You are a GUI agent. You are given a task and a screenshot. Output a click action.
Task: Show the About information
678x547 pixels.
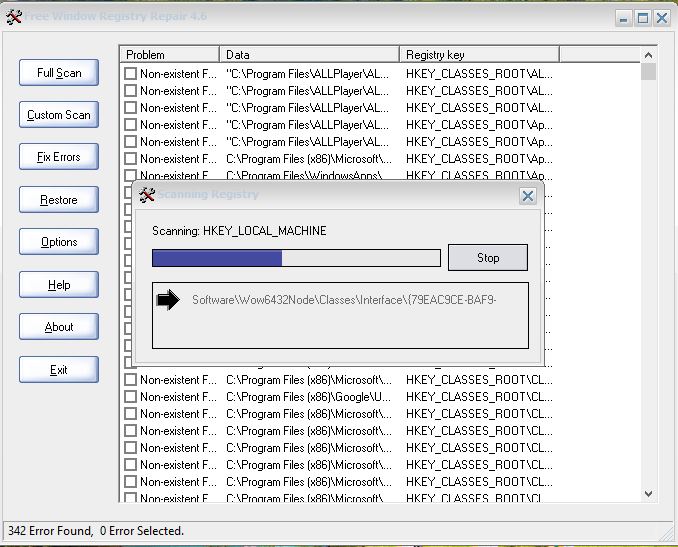59,327
